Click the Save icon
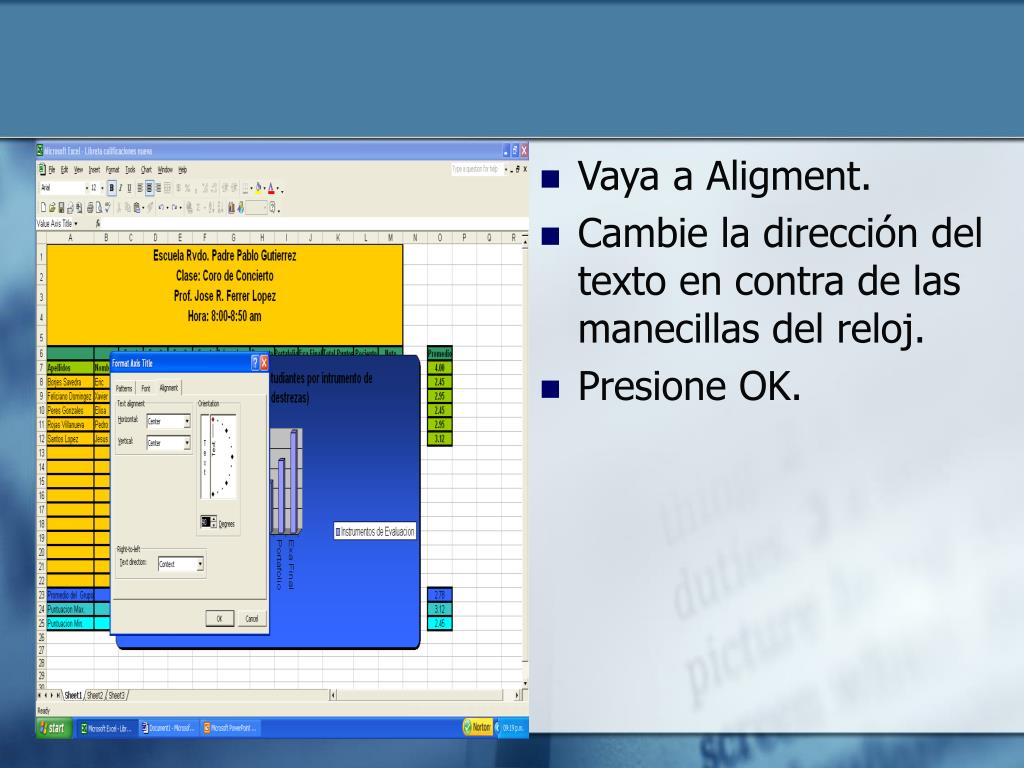This screenshot has height=768, width=1024. click(x=61, y=208)
